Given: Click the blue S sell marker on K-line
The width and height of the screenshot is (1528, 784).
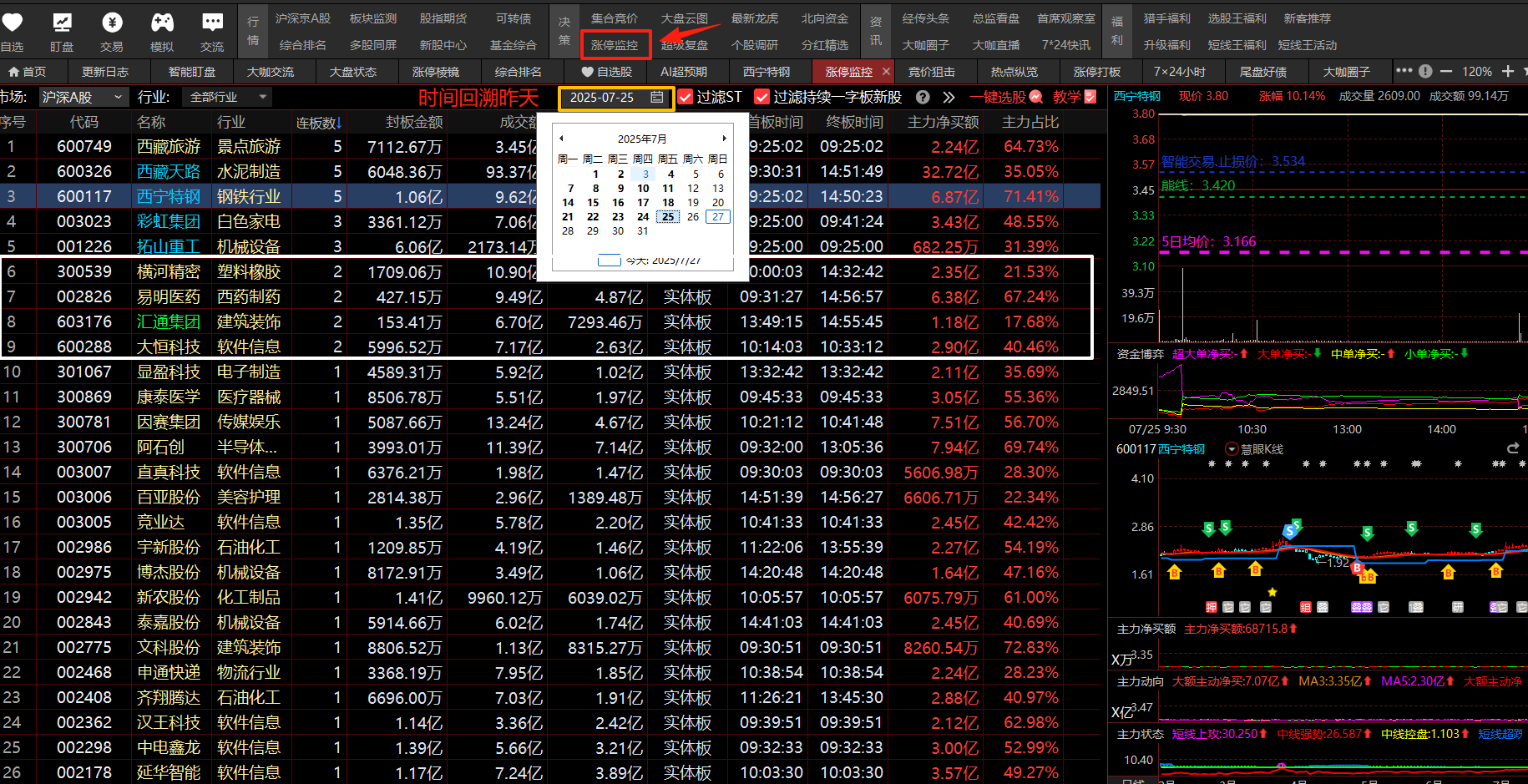Looking at the screenshot, I should pyautogui.click(x=1290, y=531).
